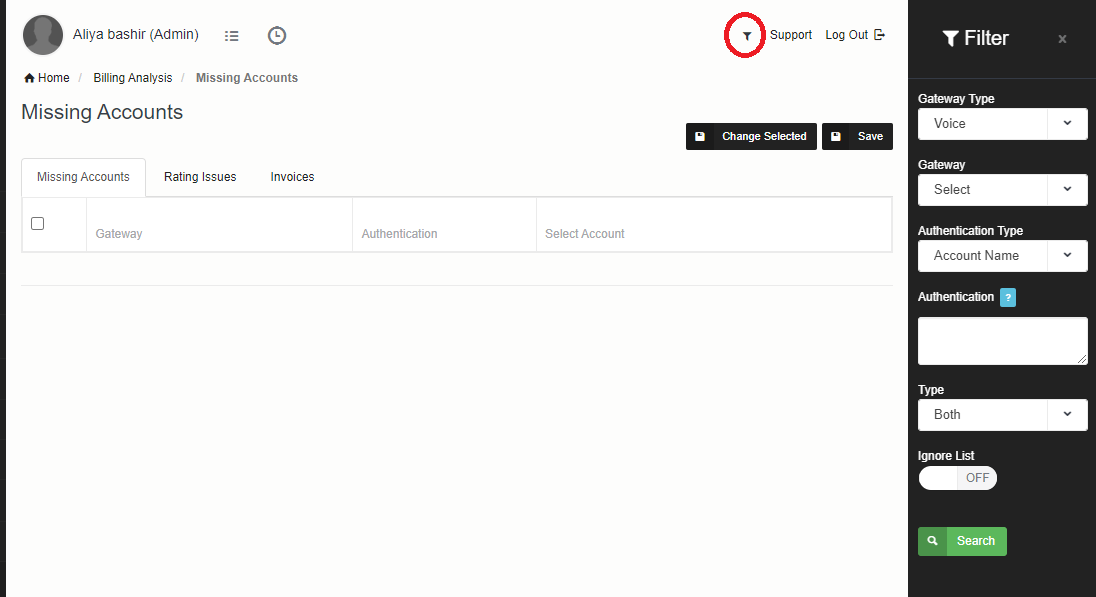Close the Filter panel with X
Screen dimensions: 1096x597
pos(1062,39)
